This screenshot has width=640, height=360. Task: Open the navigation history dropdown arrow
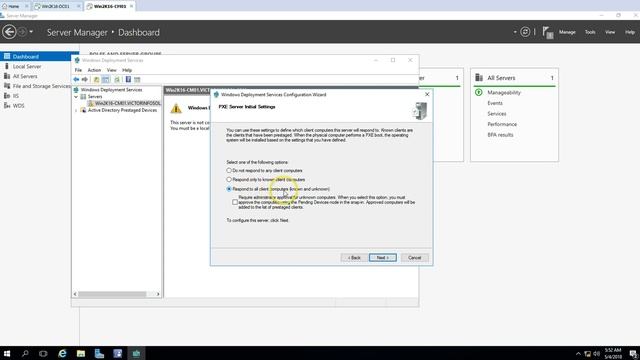tap(31, 32)
